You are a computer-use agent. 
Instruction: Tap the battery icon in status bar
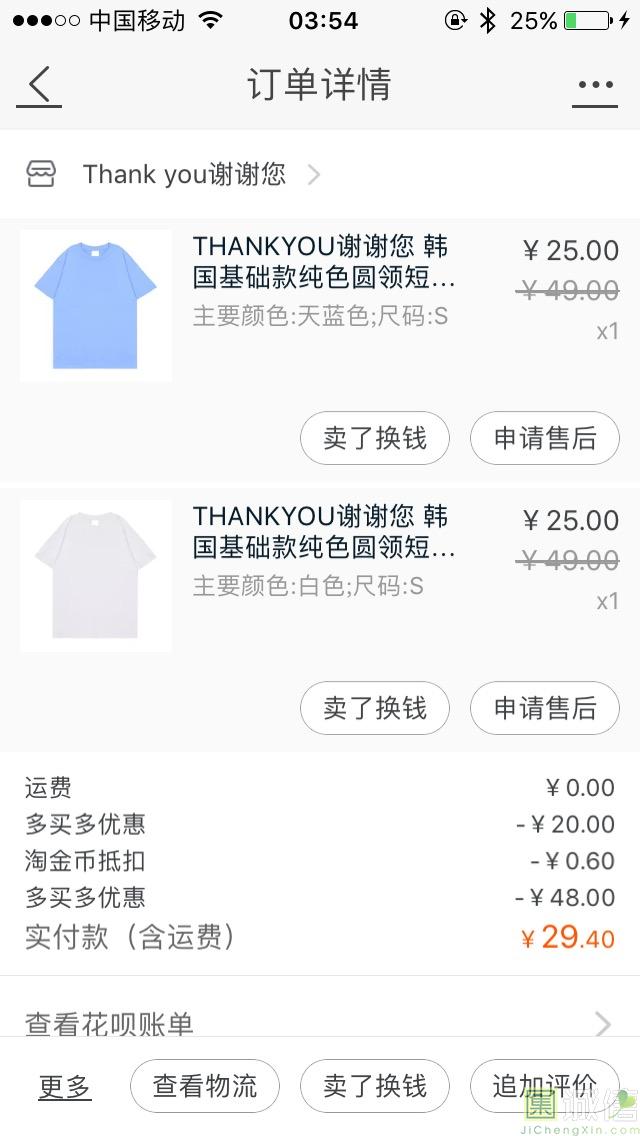[x=587, y=20]
